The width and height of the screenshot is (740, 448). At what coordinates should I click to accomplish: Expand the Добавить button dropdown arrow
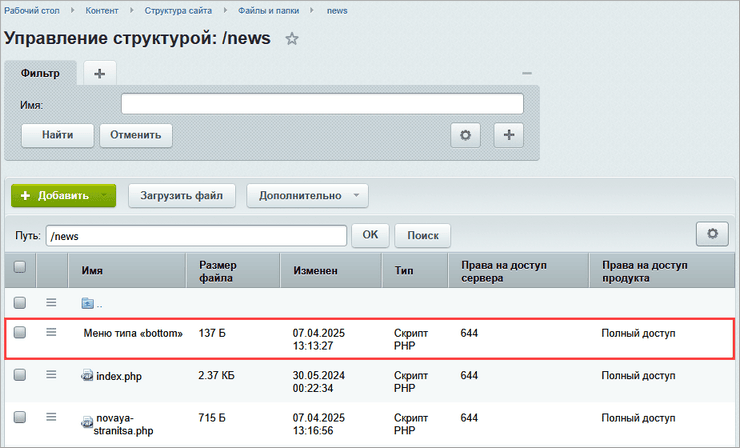pos(105,196)
